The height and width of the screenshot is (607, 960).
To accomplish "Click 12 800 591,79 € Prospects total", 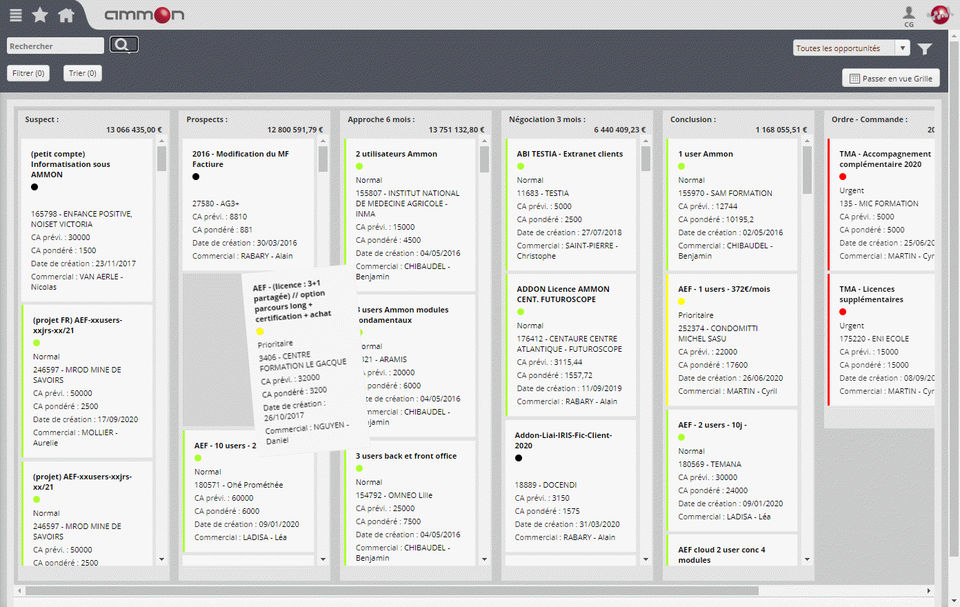I will click(295, 130).
